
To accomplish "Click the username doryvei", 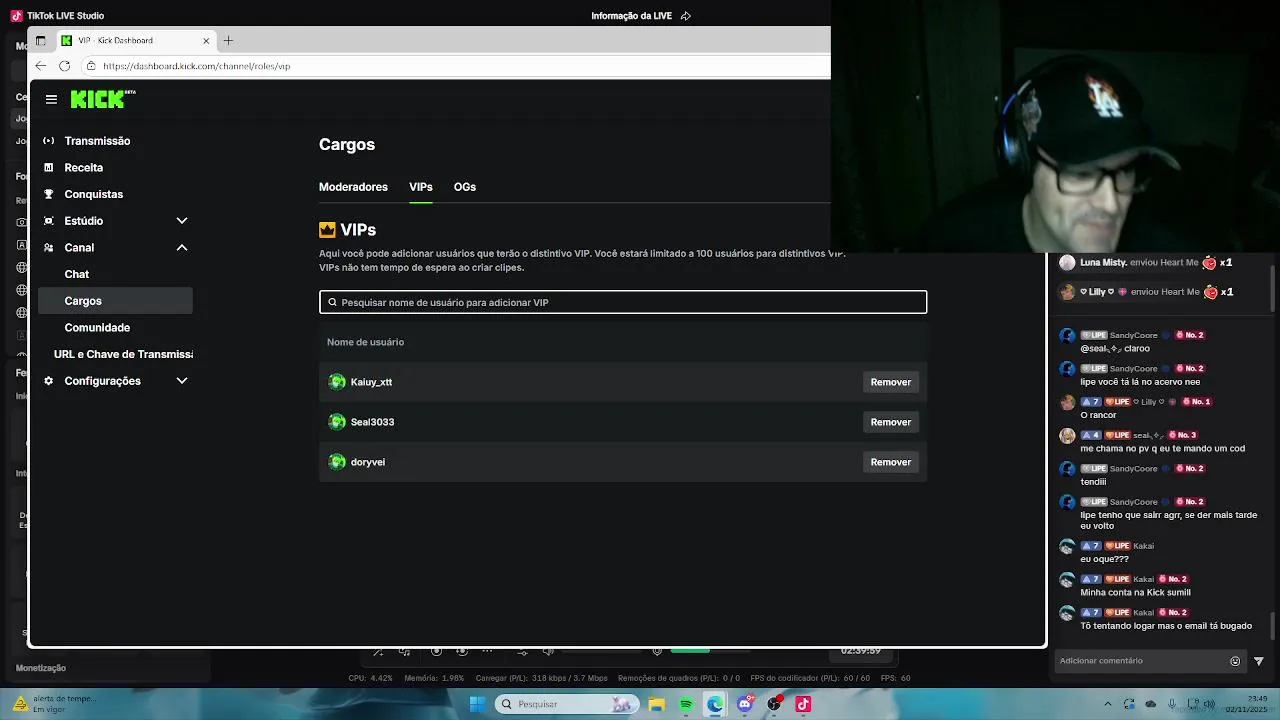I will pos(368,462).
